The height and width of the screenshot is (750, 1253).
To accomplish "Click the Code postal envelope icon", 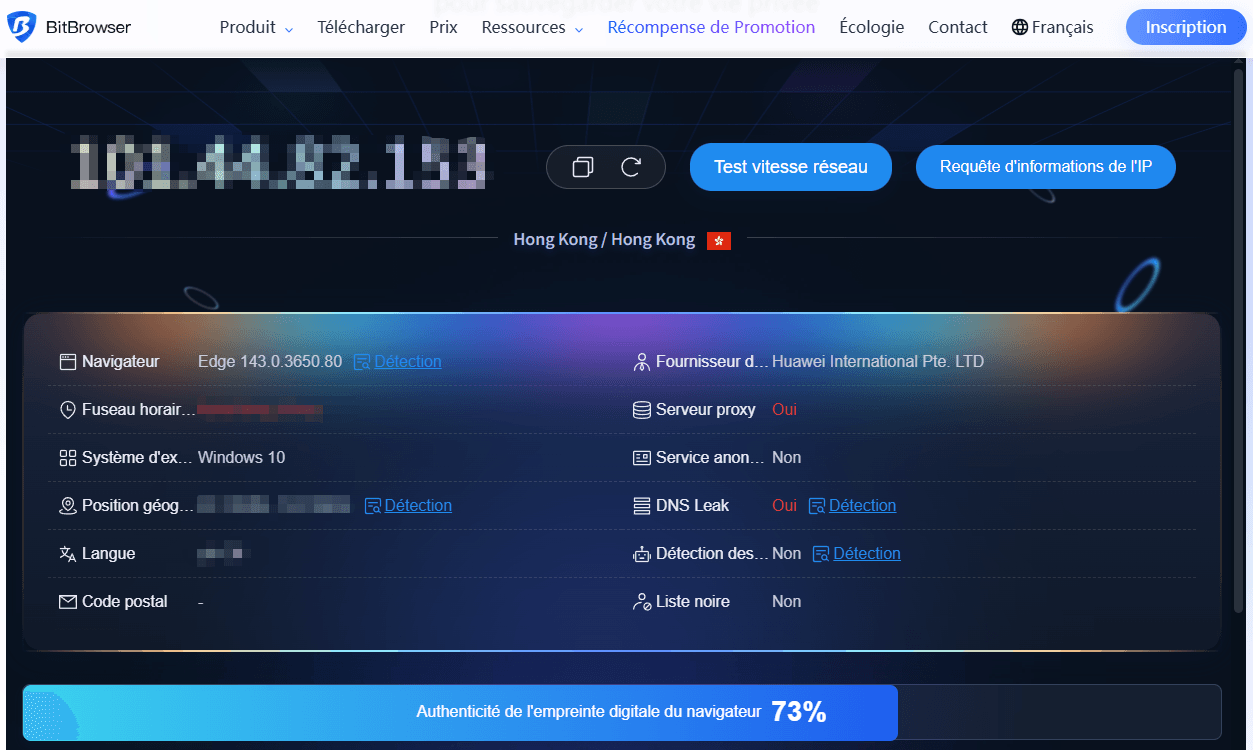I will coord(68,602).
